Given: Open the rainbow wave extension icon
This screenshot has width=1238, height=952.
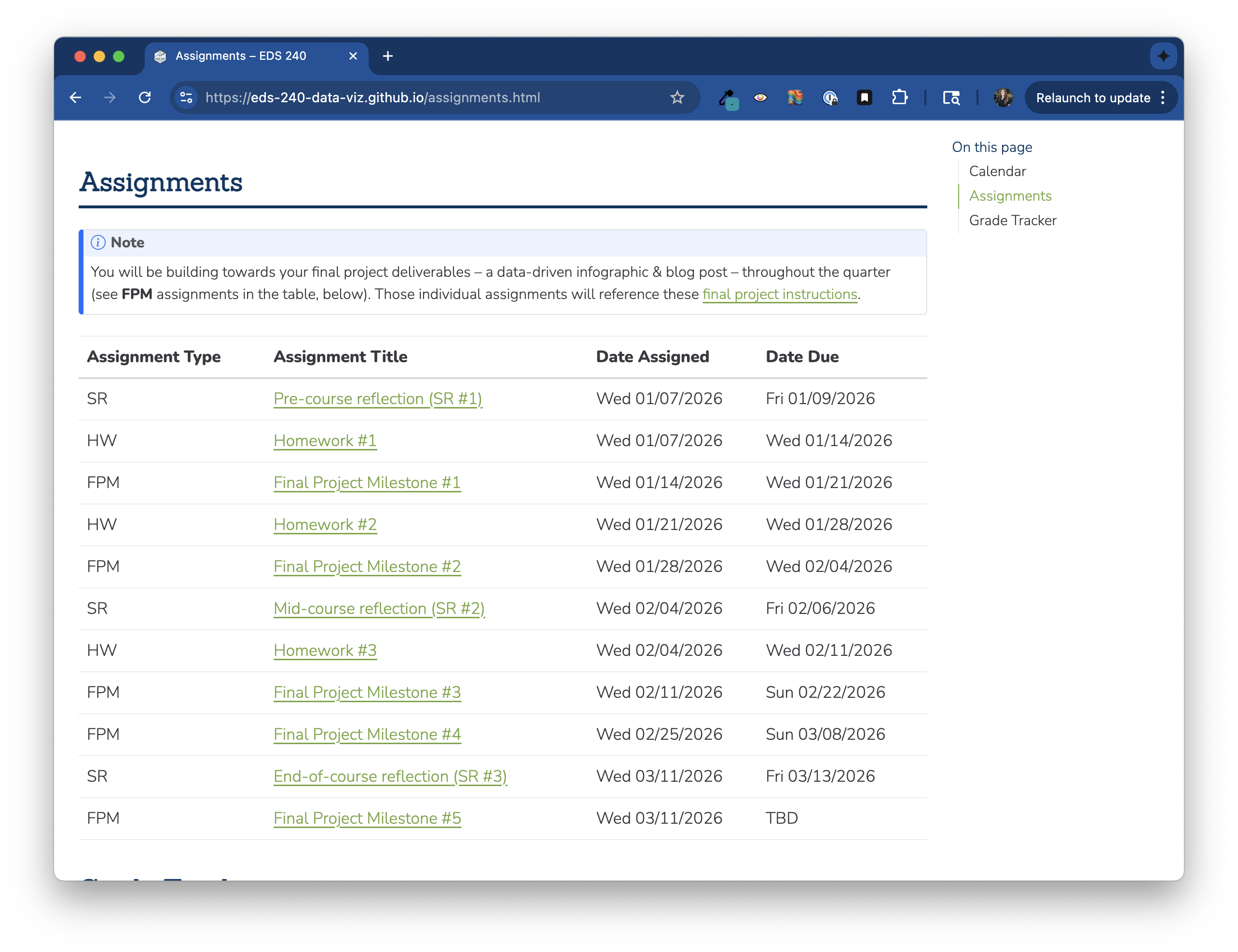Looking at the screenshot, I should click(795, 98).
